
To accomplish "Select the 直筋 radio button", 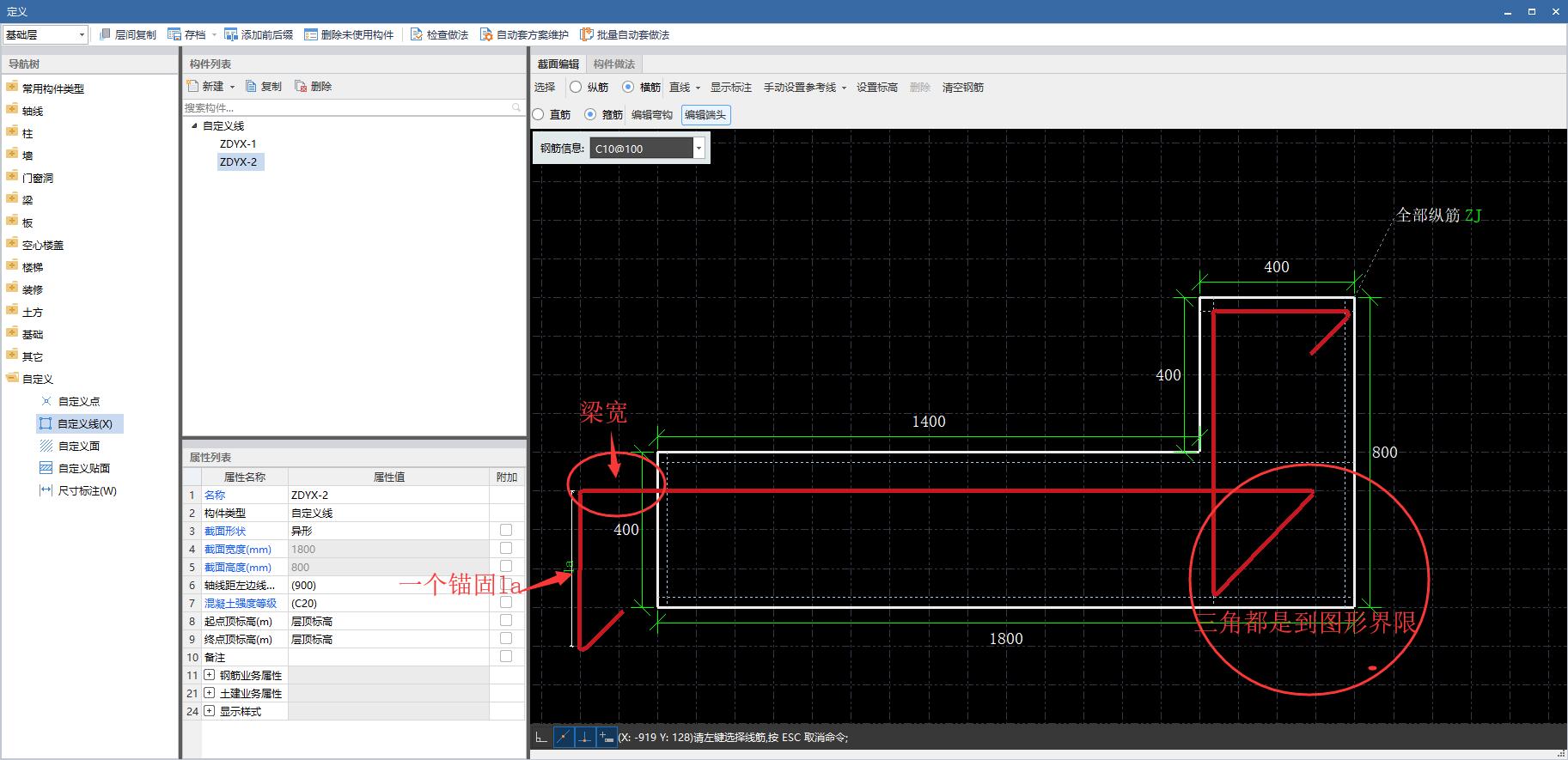I will [538, 114].
